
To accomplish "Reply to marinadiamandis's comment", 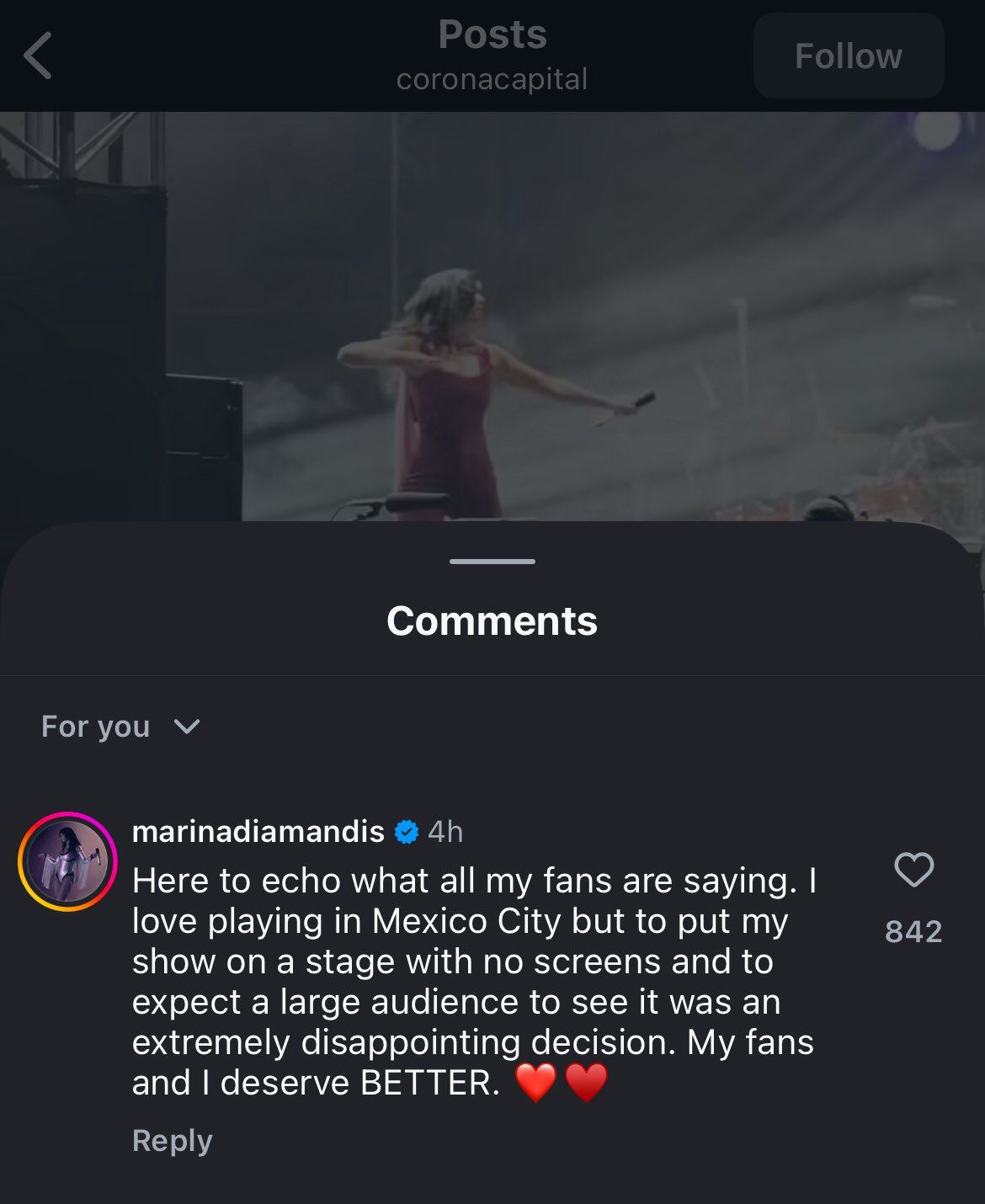I will point(172,1140).
